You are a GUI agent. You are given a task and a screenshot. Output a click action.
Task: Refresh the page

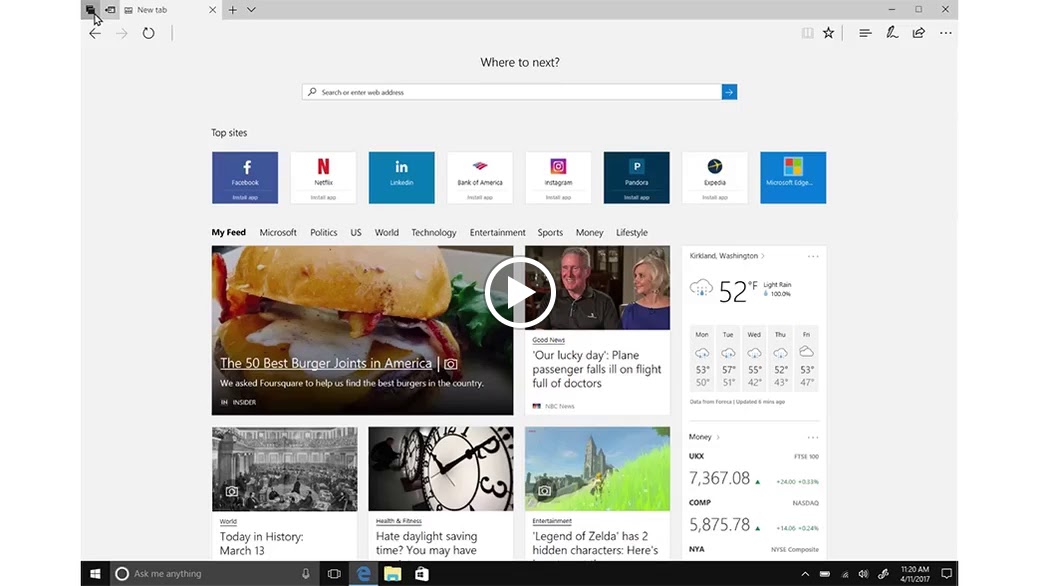[x=149, y=33]
